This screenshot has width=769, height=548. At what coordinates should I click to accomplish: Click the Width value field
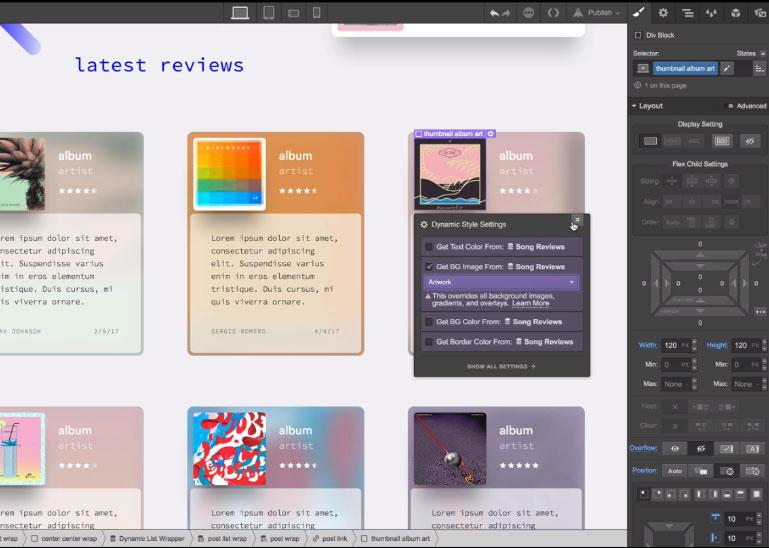pyautogui.click(x=670, y=345)
